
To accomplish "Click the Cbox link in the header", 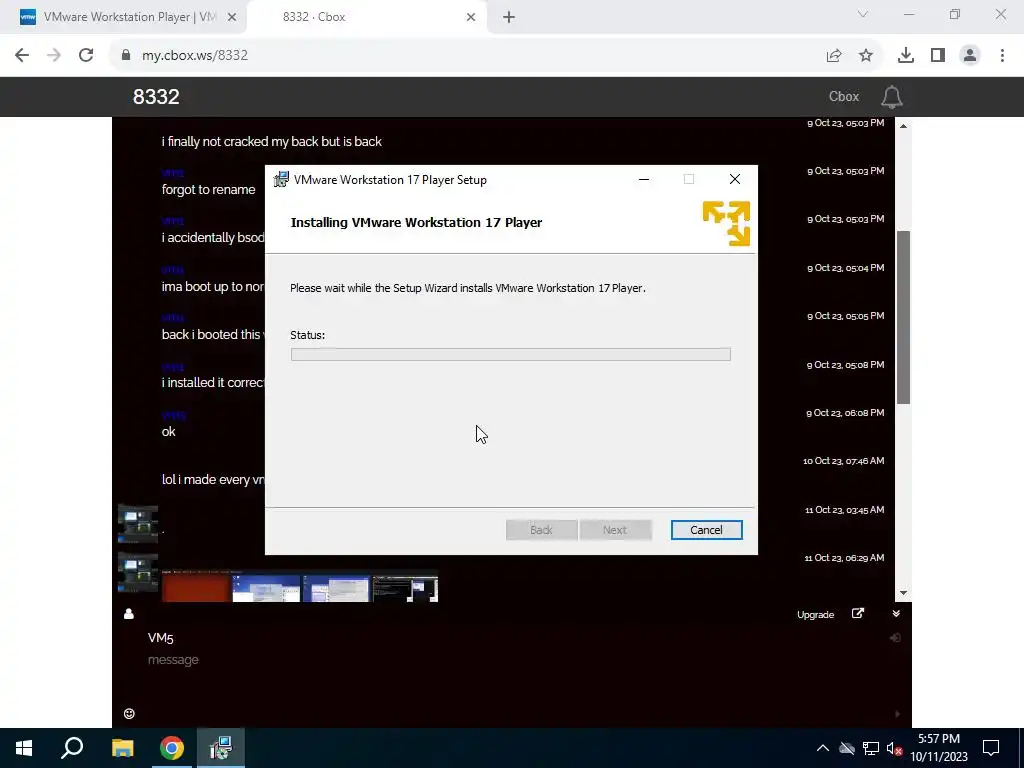I will tap(844, 97).
